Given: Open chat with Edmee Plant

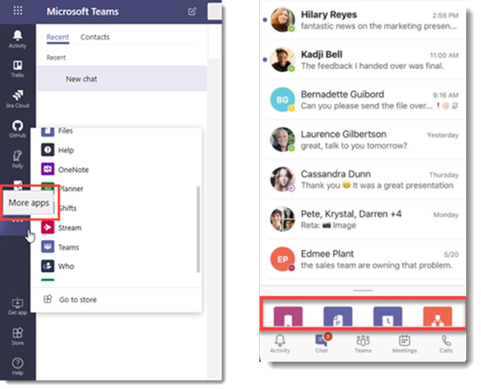Looking at the screenshot, I should click(x=363, y=259).
